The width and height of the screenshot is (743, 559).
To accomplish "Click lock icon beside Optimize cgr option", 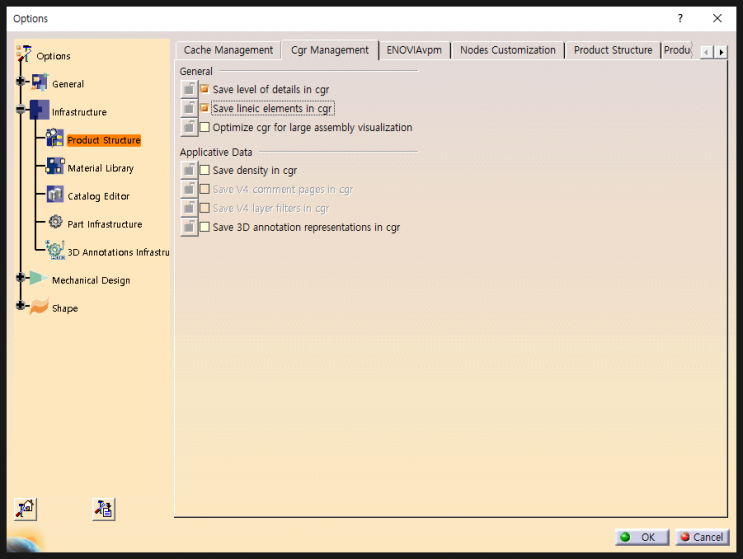I will pyautogui.click(x=189, y=127).
